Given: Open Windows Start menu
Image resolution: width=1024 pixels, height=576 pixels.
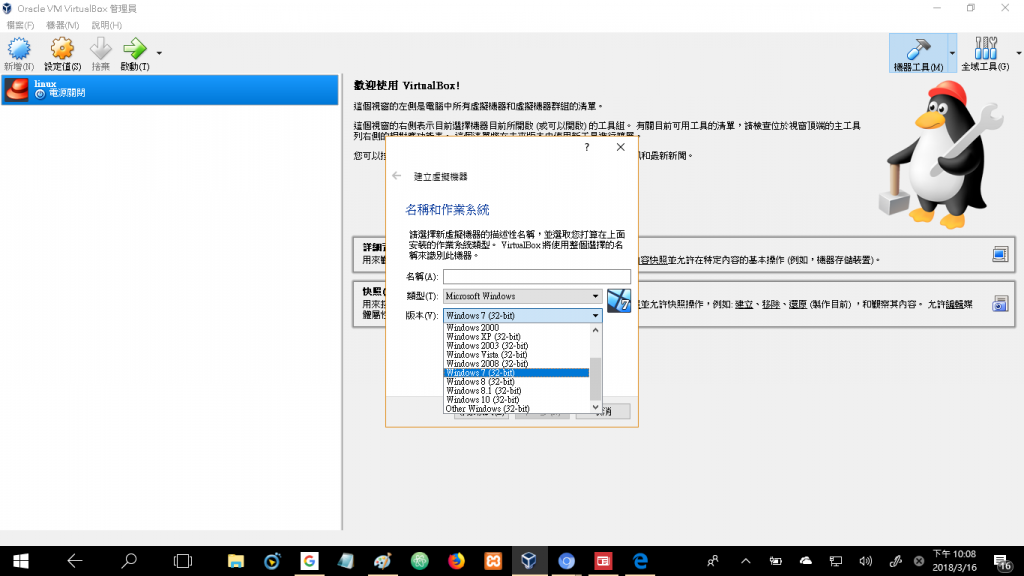Looking at the screenshot, I should [x=20, y=561].
